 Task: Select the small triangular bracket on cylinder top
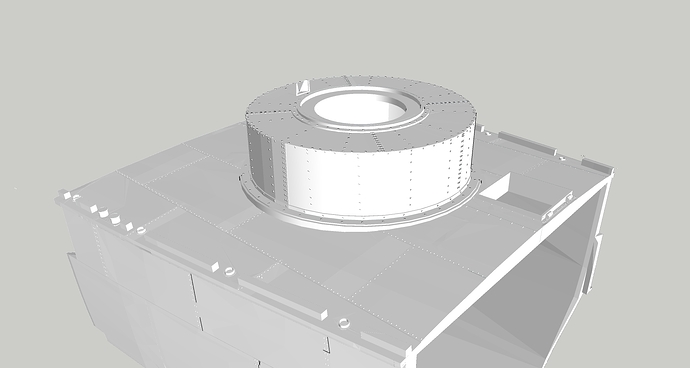click(x=303, y=87)
